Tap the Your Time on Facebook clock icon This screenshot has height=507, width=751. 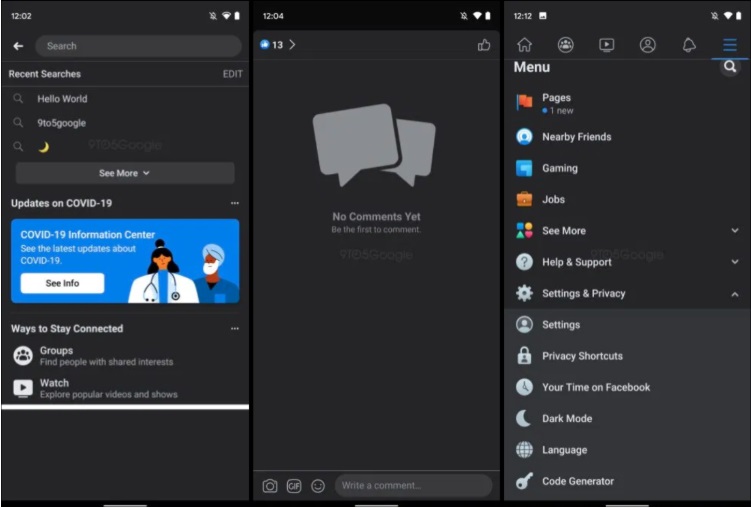tap(524, 387)
